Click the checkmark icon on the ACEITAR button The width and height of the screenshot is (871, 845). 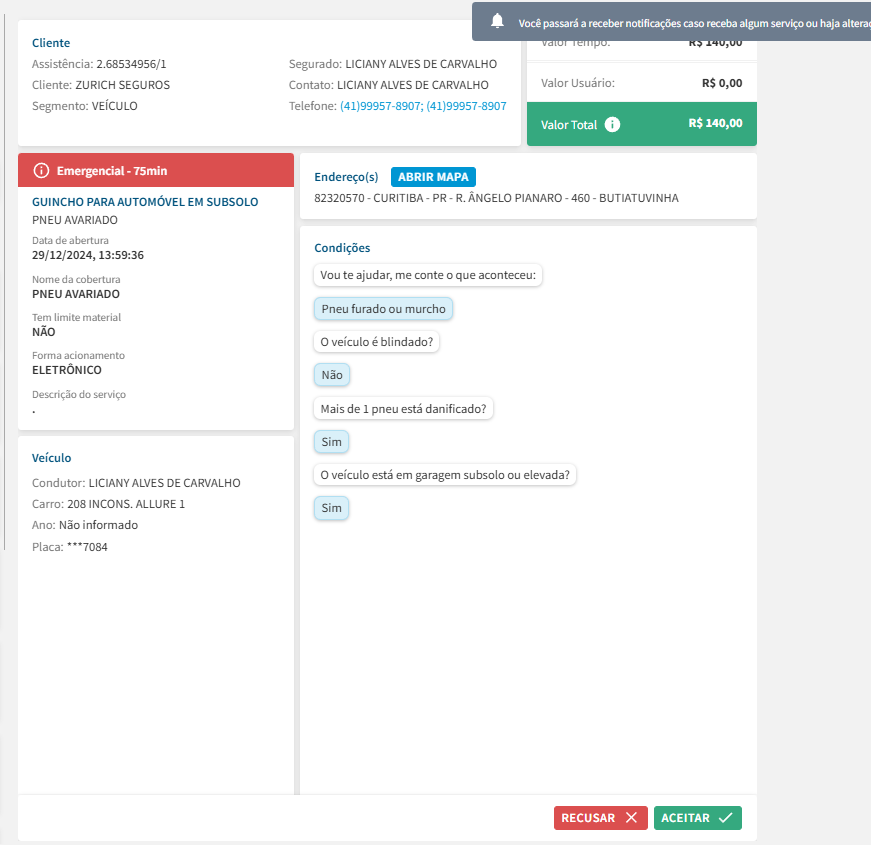pos(725,818)
